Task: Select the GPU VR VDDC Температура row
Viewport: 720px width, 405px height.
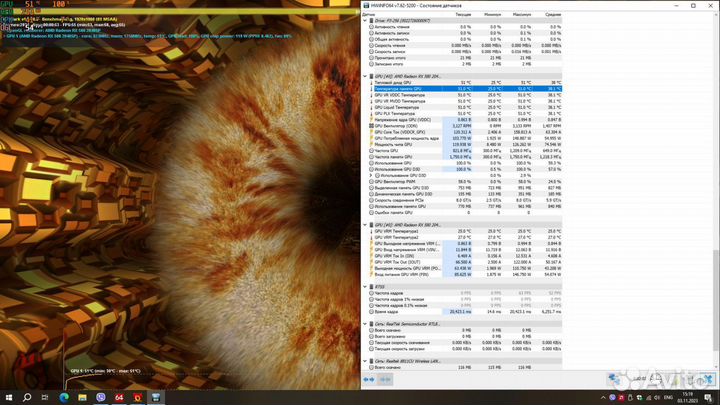Action: pyautogui.click(x=465, y=95)
